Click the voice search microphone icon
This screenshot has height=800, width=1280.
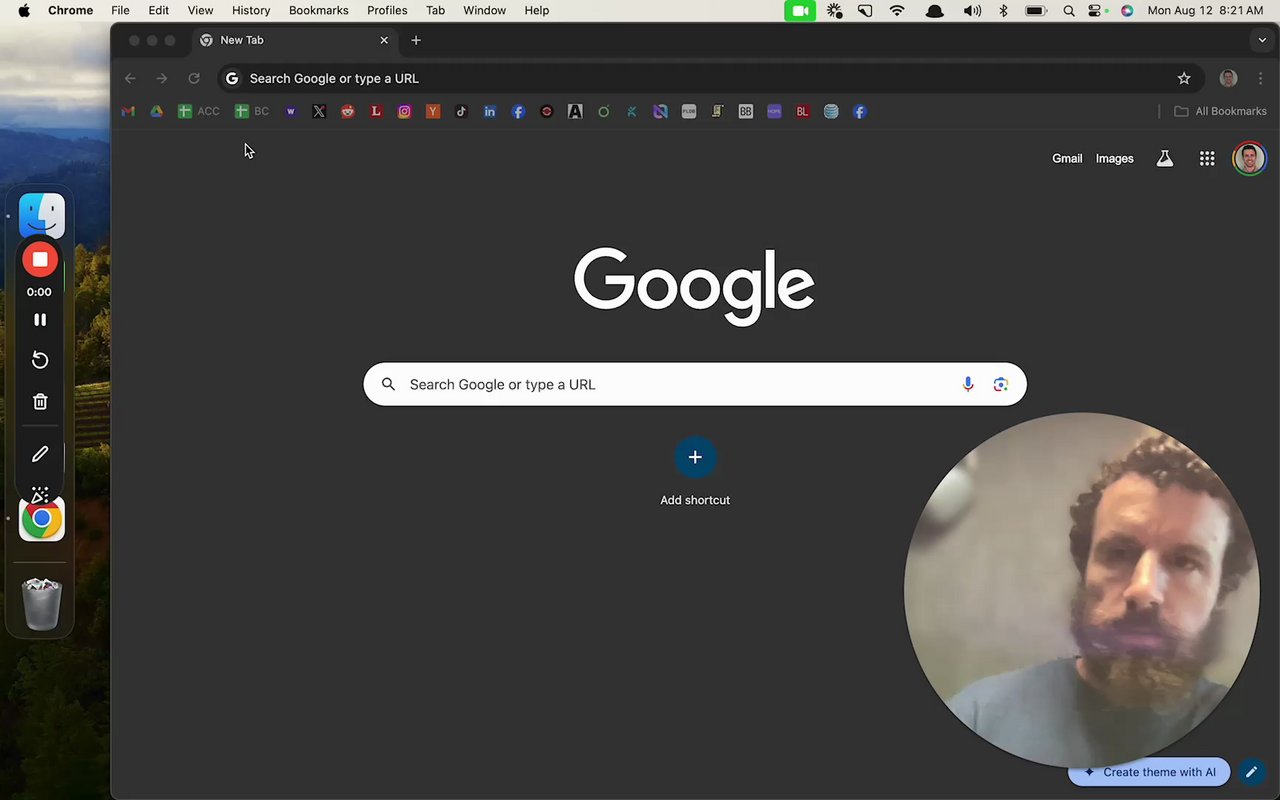(x=968, y=384)
